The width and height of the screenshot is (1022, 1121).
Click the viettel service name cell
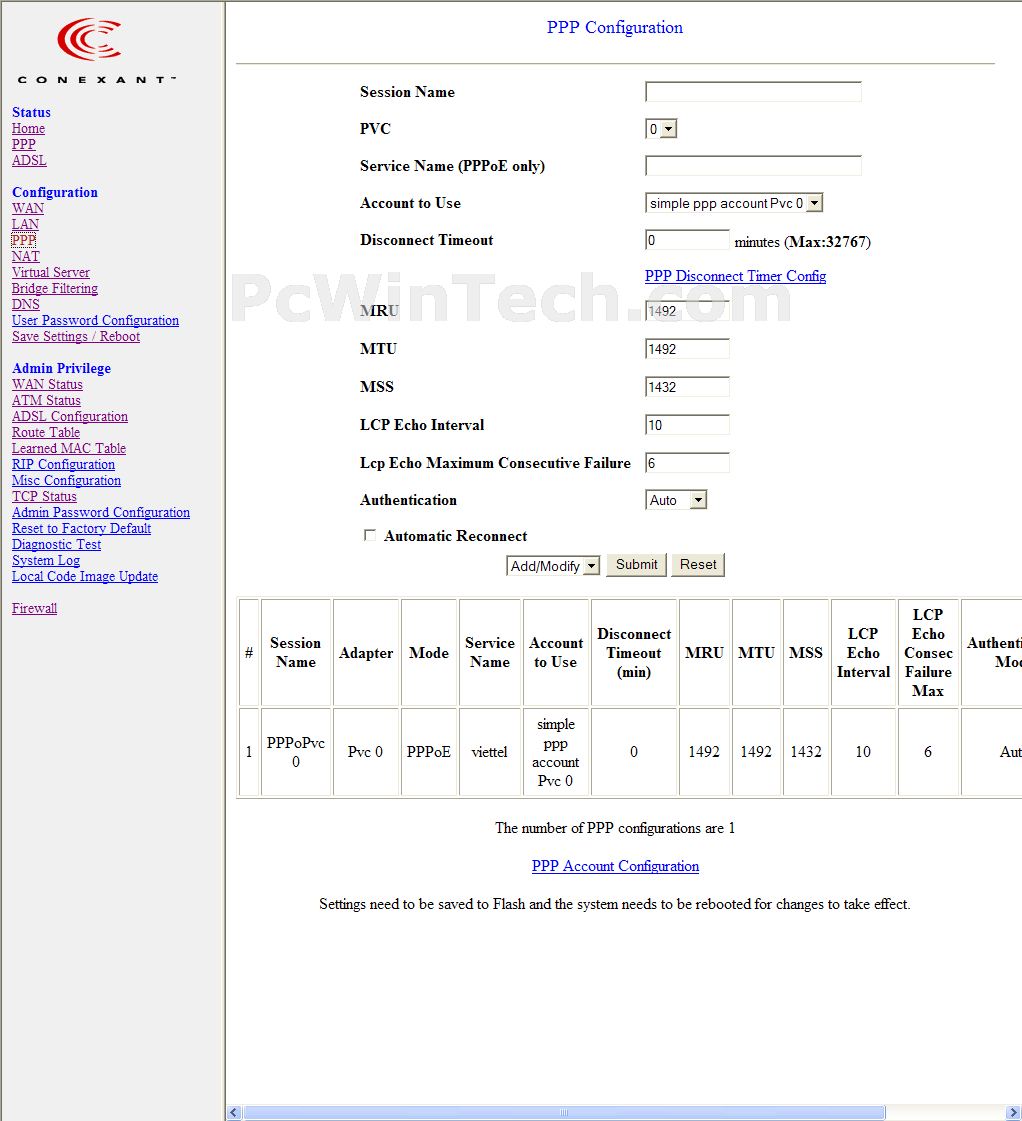click(490, 752)
